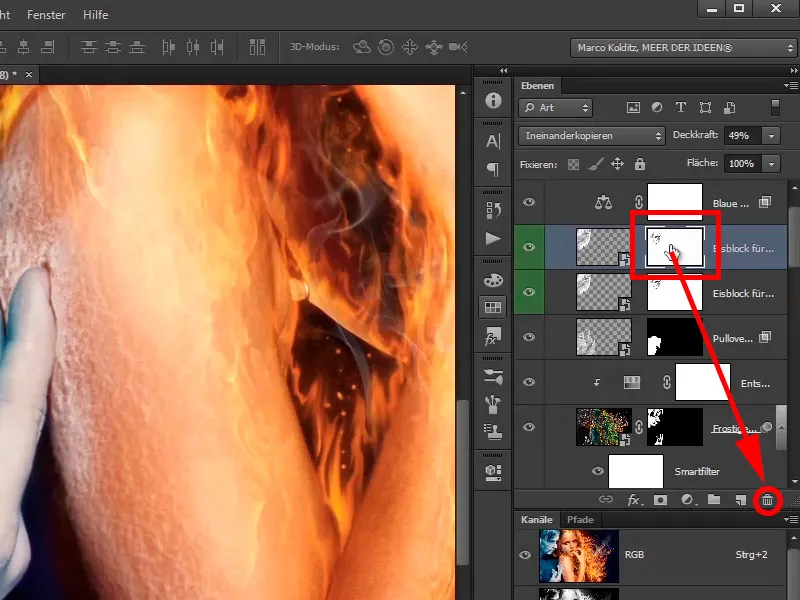The image size is (800, 600).
Task: Click the delete layer trash icon
Action: [x=767, y=501]
